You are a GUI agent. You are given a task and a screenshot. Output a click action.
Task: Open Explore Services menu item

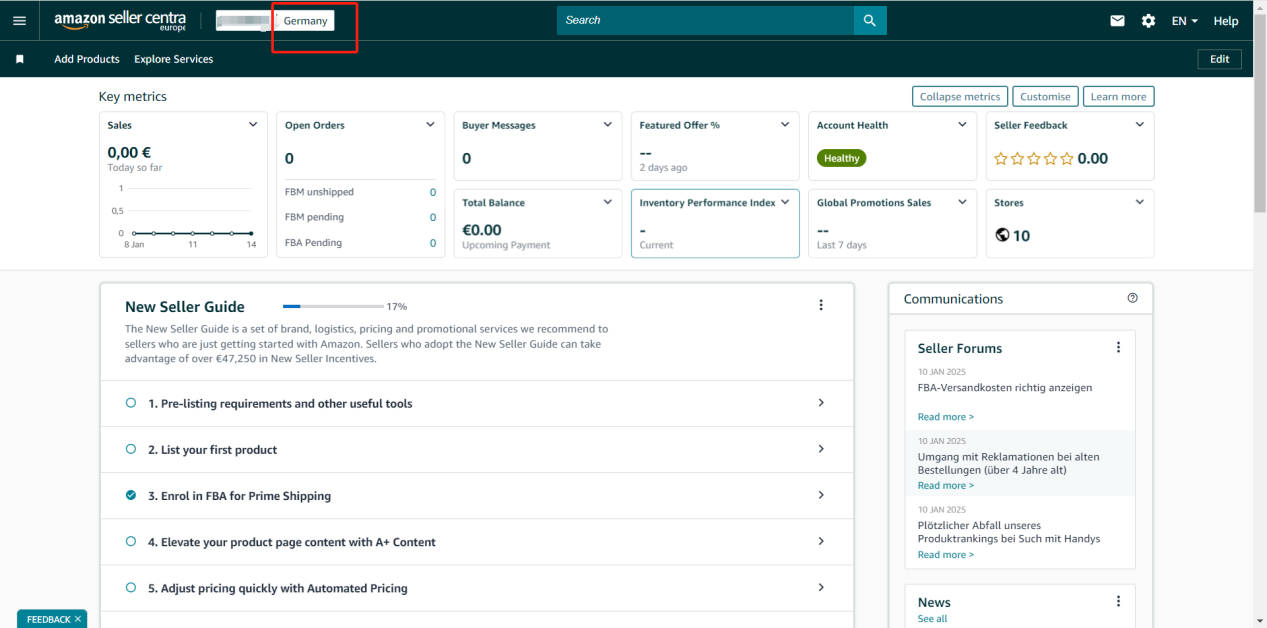(x=174, y=59)
